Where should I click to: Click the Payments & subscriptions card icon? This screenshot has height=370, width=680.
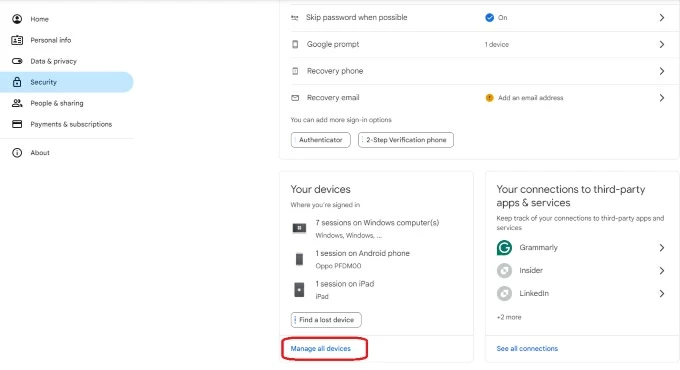[x=17, y=124]
